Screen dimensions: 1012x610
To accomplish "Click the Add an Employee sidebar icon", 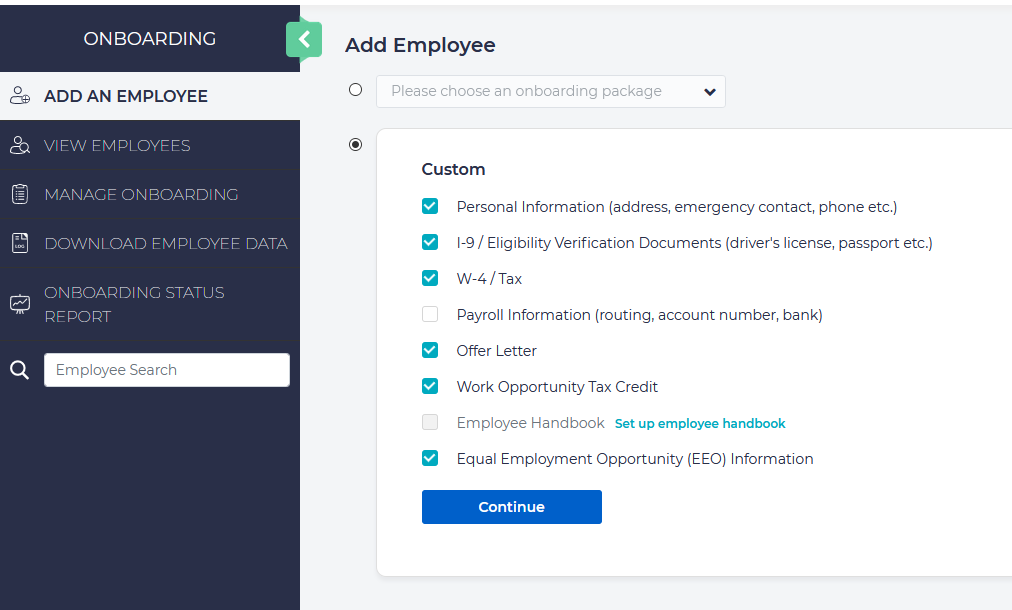I will 19,96.
